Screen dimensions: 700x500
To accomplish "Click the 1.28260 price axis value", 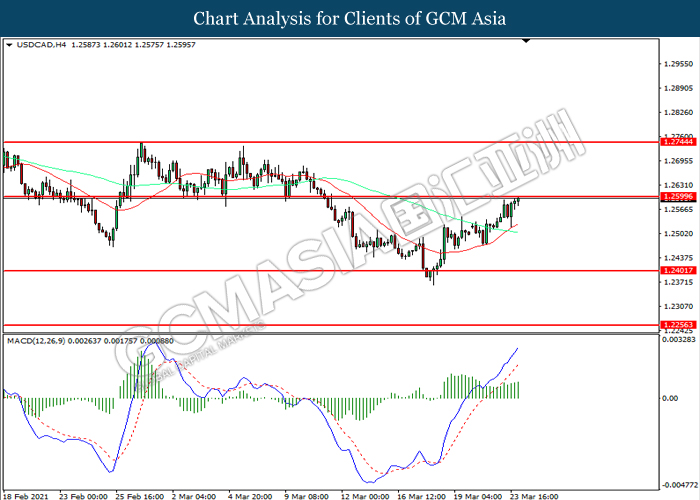I will pyautogui.click(x=679, y=112).
